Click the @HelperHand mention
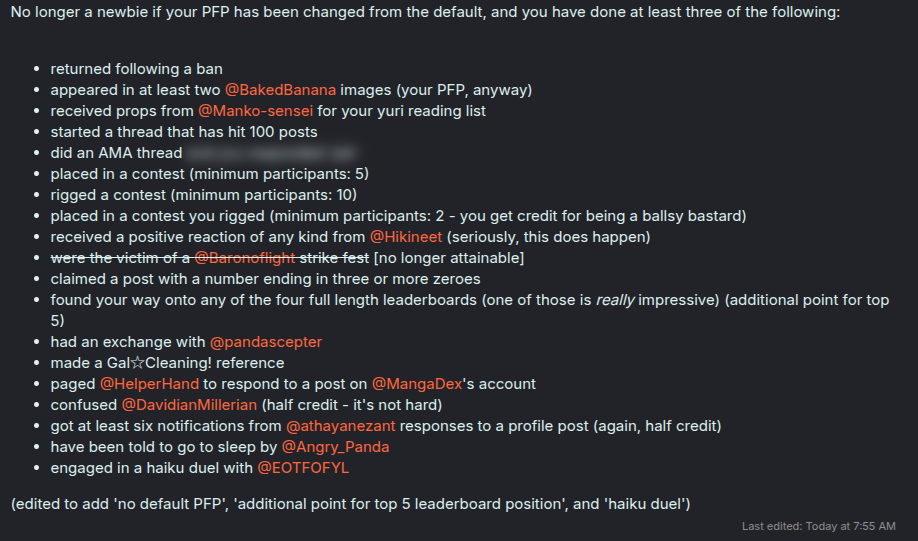Image resolution: width=918 pixels, height=541 pixels. pos(150,384)
